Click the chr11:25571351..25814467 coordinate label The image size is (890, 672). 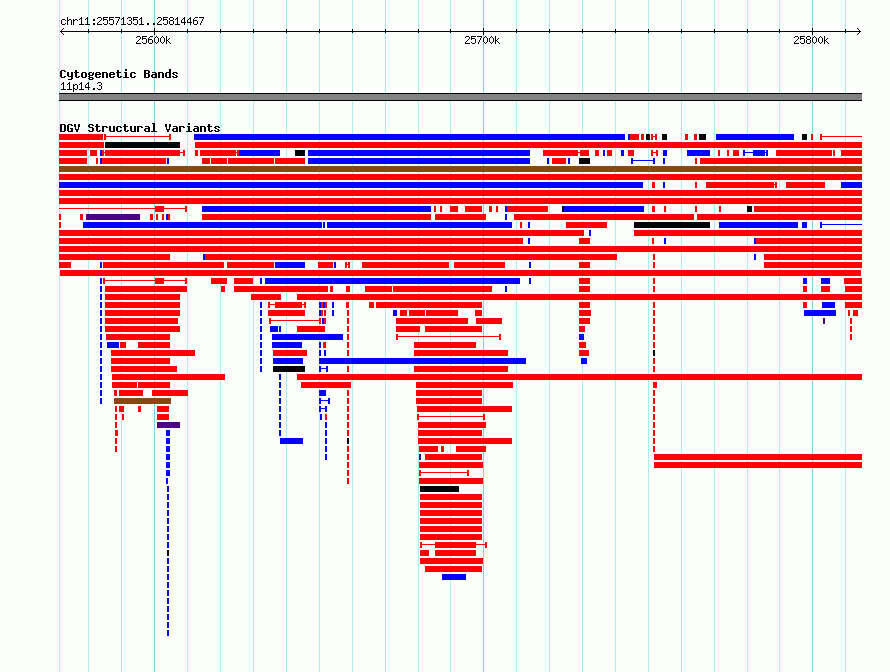[x=132, y=21]
